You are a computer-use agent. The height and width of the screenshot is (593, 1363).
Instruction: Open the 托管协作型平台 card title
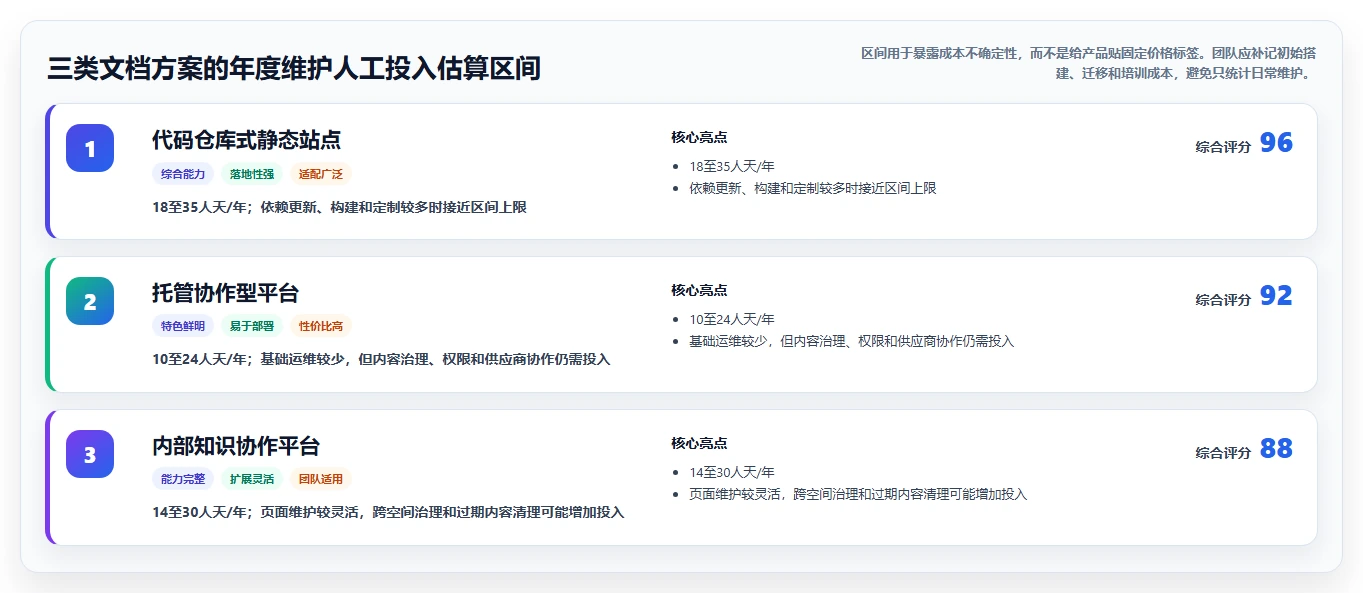click(x=225, y=293)
